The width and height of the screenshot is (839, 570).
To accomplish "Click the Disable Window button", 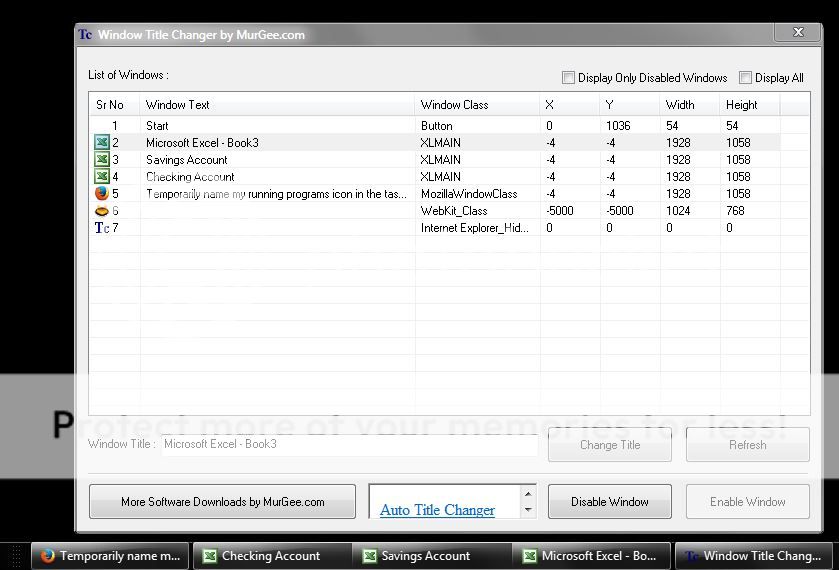I will pyautogui.click(x=609, y=502).
